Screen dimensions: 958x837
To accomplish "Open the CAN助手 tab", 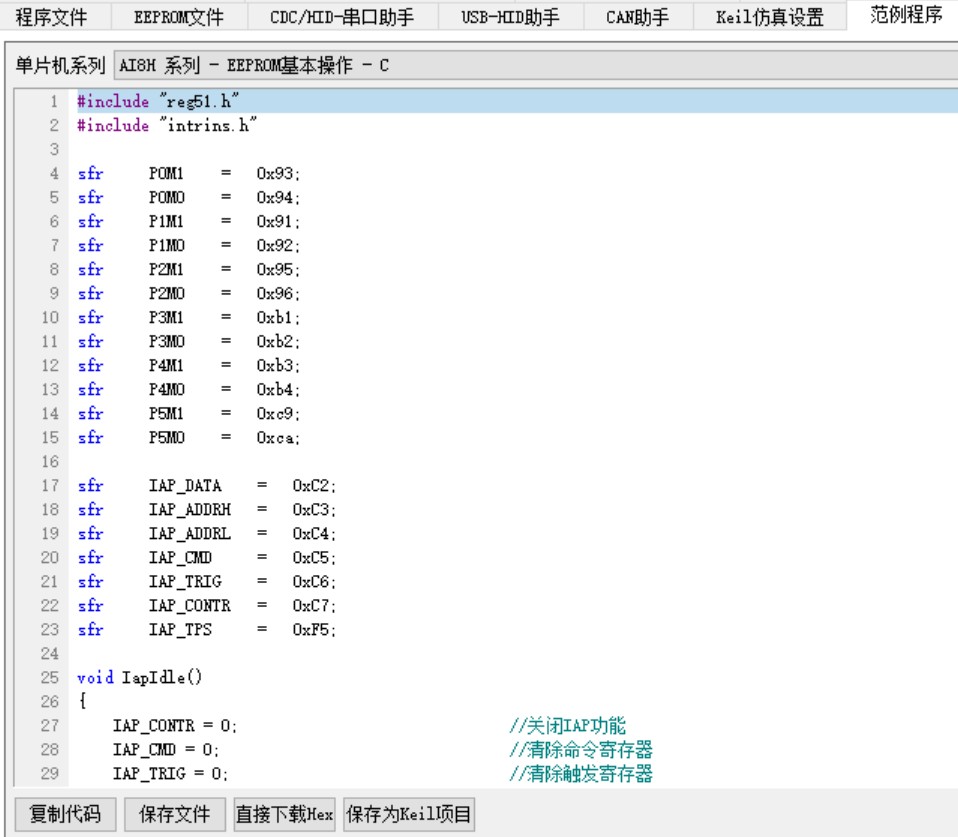I will click(637, 16).
